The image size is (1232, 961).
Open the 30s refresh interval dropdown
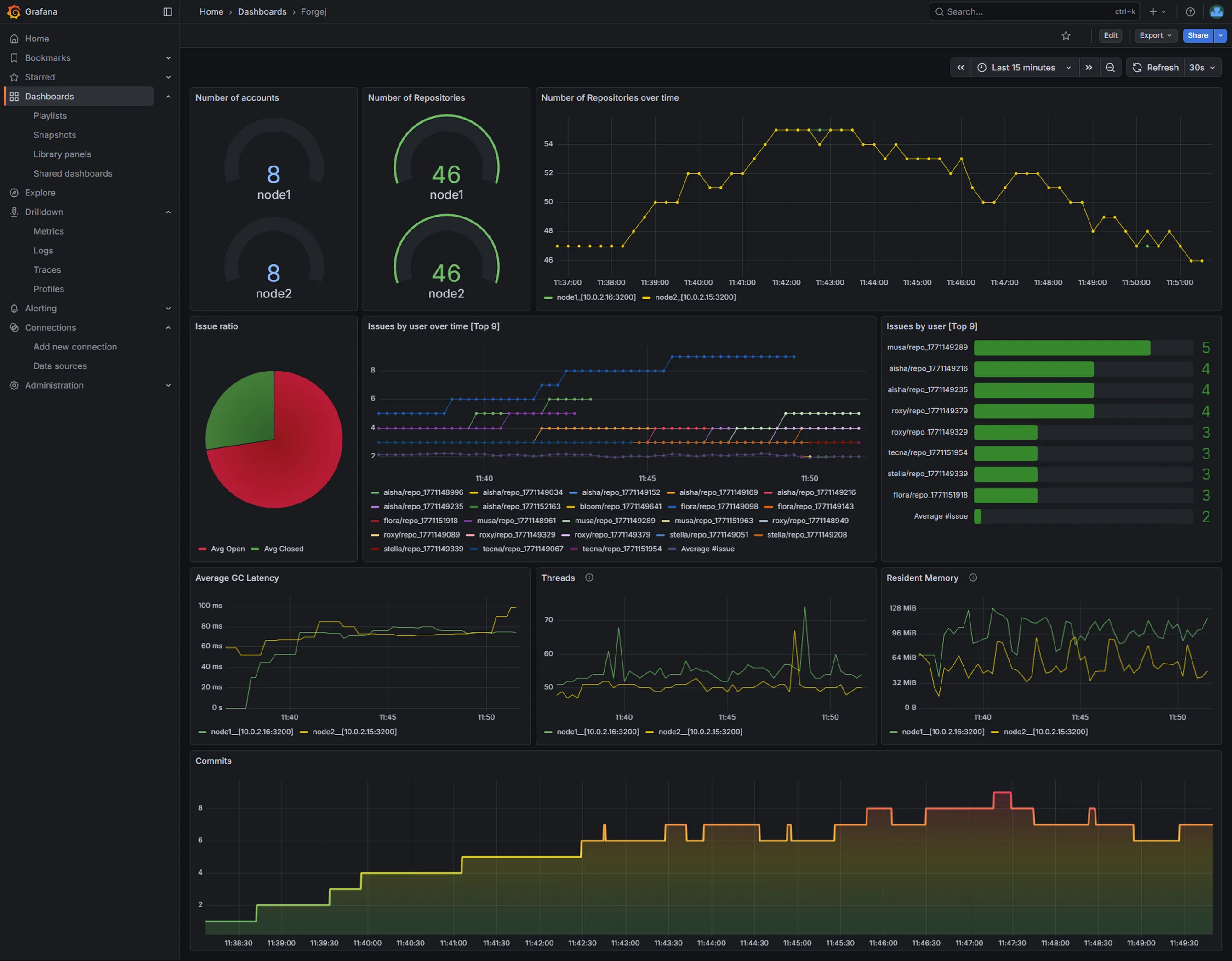tap(1202, 68)
